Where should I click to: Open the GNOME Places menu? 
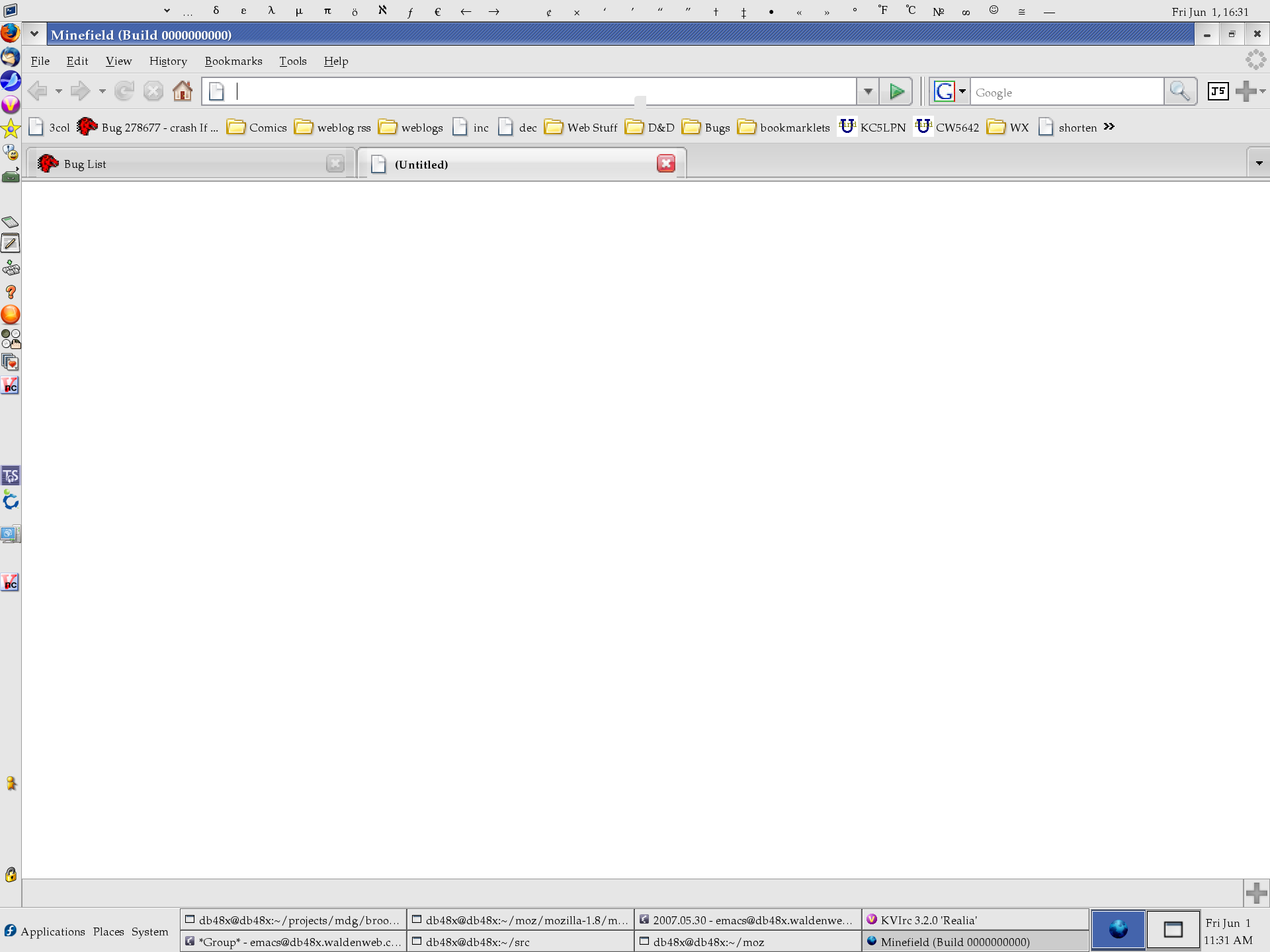pos(108,932)
